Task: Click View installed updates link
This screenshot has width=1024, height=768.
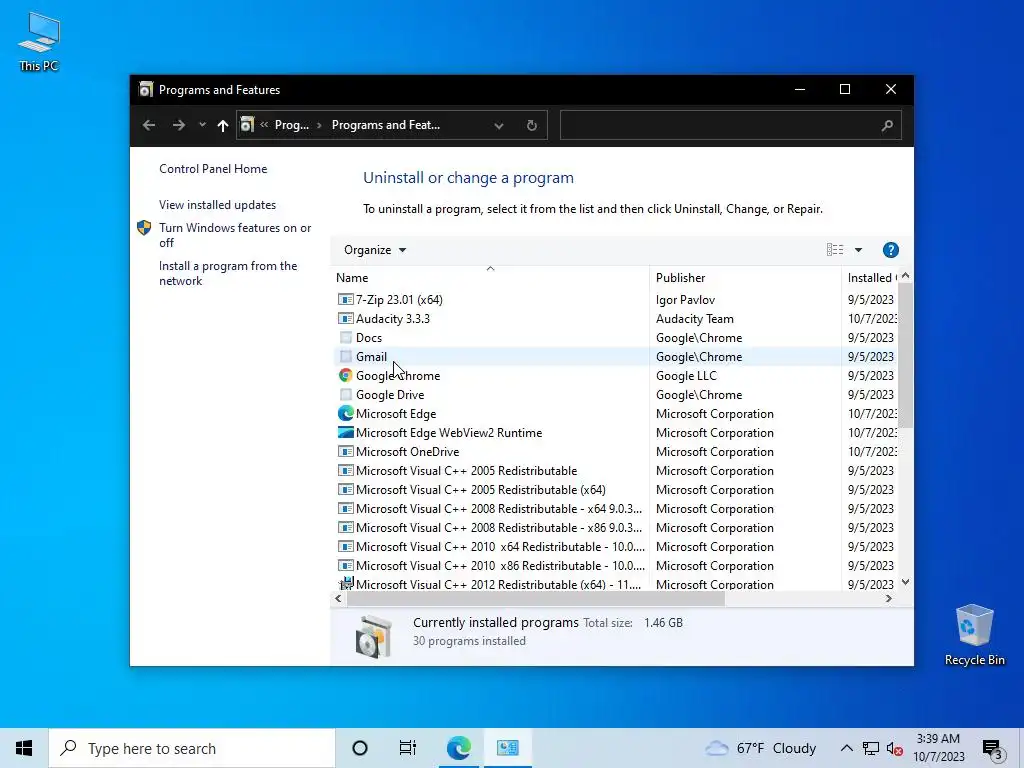Action: [217, 205]
